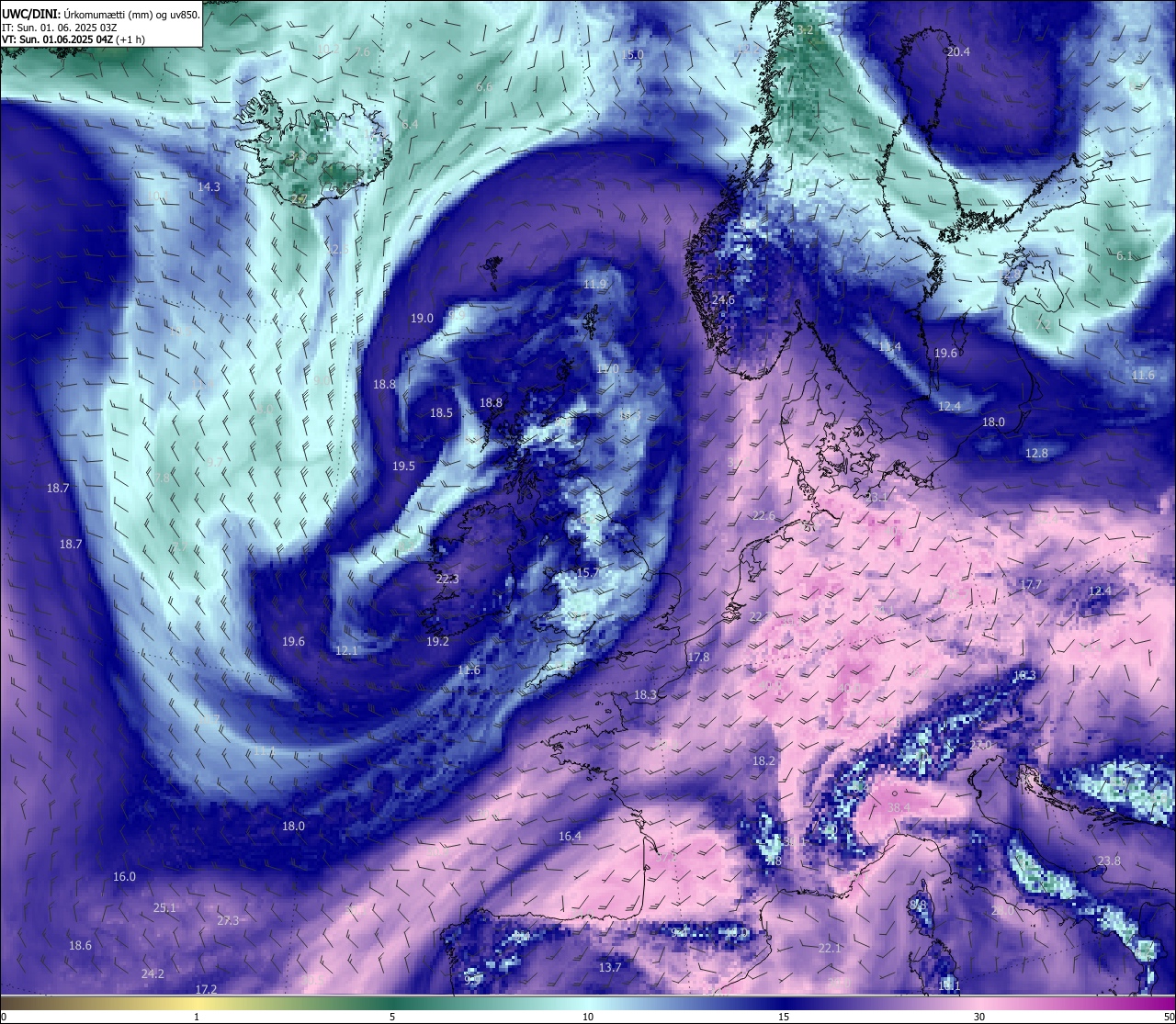Click the 'IT: Sun. 01. 06. 2025 03Z' line
The width and height of the screenshot is (1176, 1024).
coord(60,28)
